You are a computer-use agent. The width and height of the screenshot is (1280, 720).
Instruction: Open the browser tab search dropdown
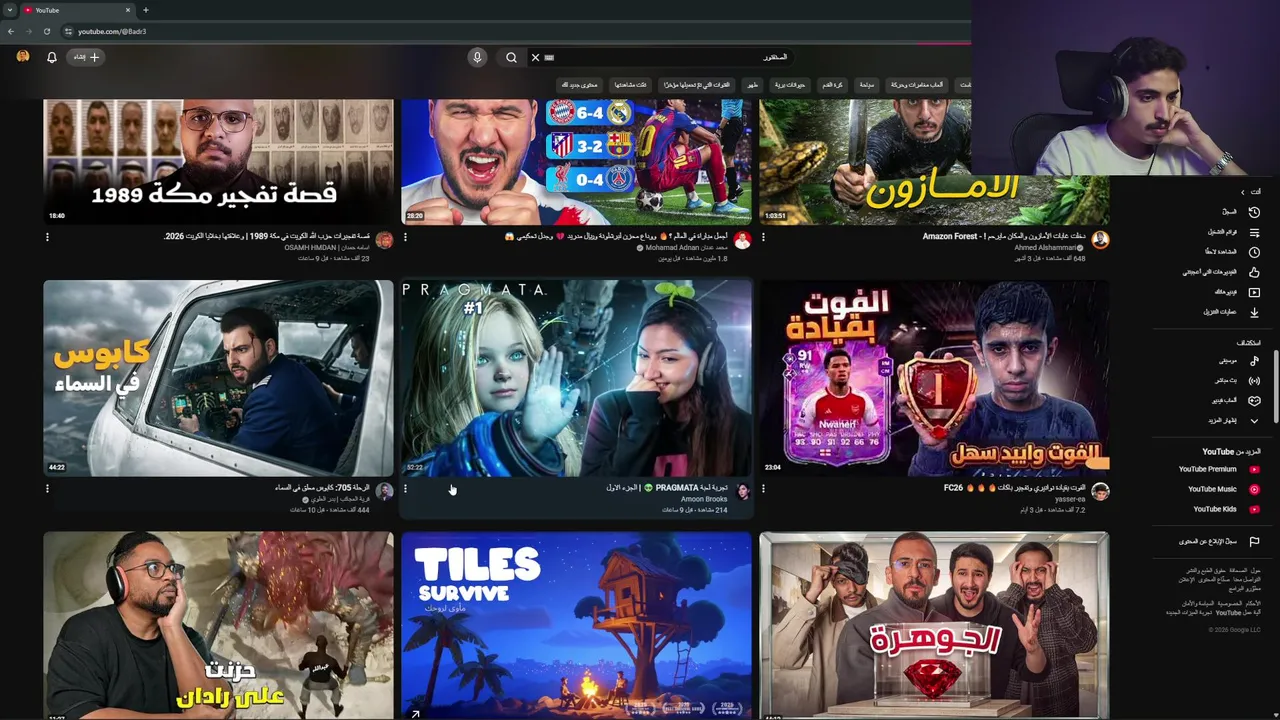(x=10, y=10)
